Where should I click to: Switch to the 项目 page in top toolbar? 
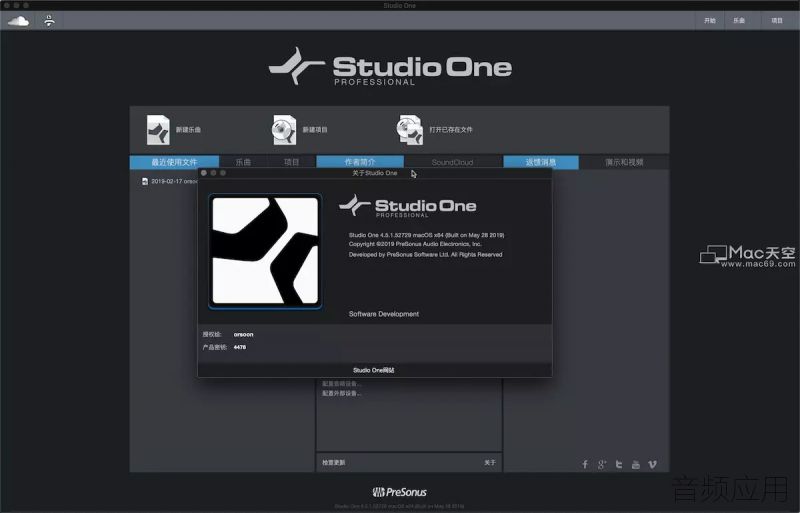(x=777, y=21)
